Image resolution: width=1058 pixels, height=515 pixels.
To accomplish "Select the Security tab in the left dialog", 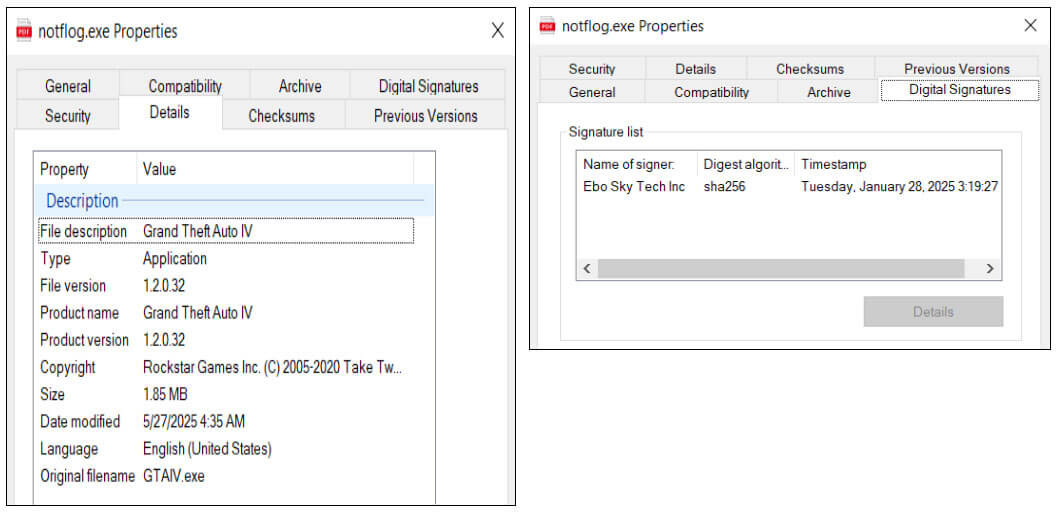I will [67, 115].
